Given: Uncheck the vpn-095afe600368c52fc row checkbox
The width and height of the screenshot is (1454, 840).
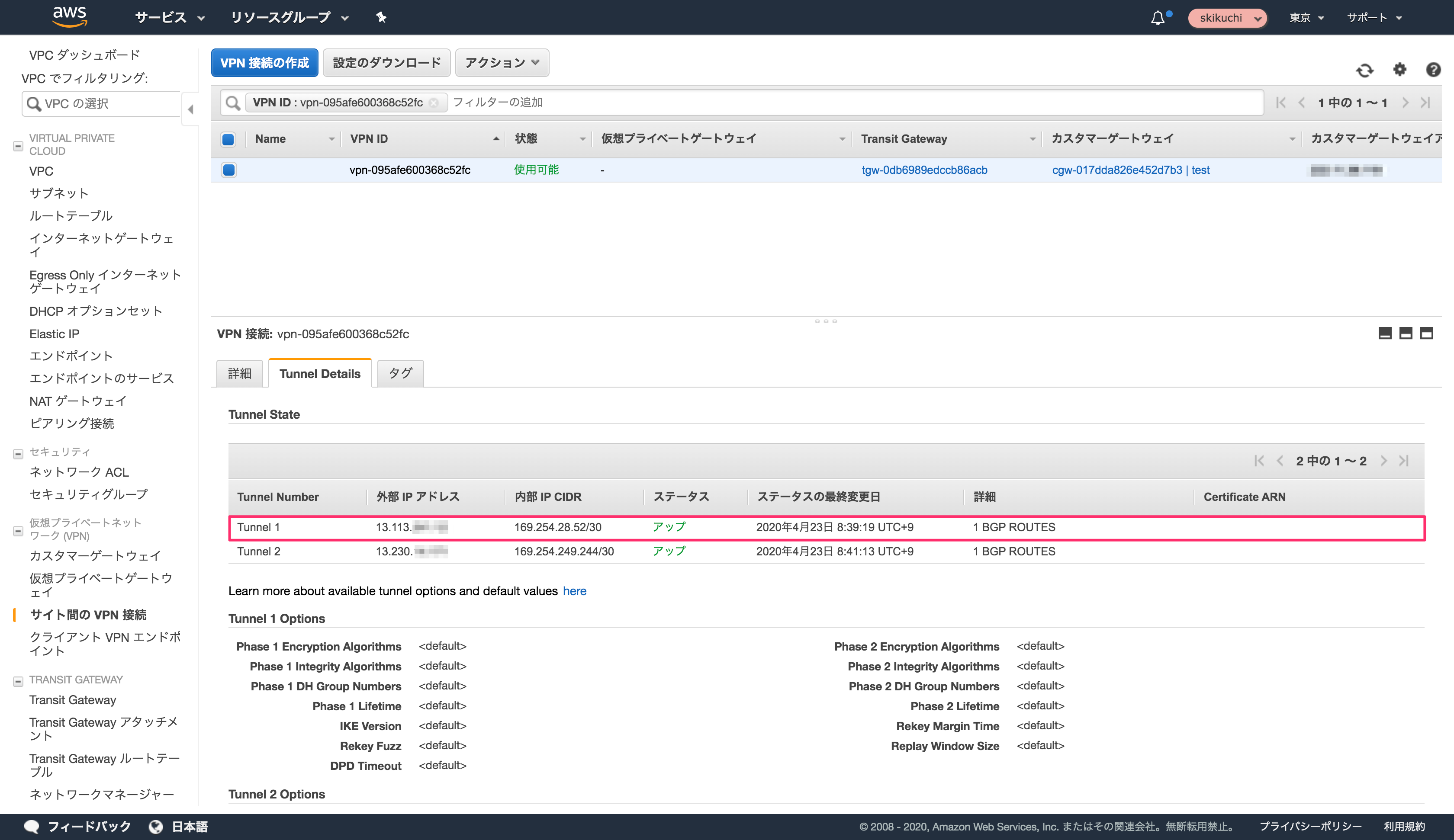Looking at the screenshot, I should pyautogui.click(x=228, y=170).
